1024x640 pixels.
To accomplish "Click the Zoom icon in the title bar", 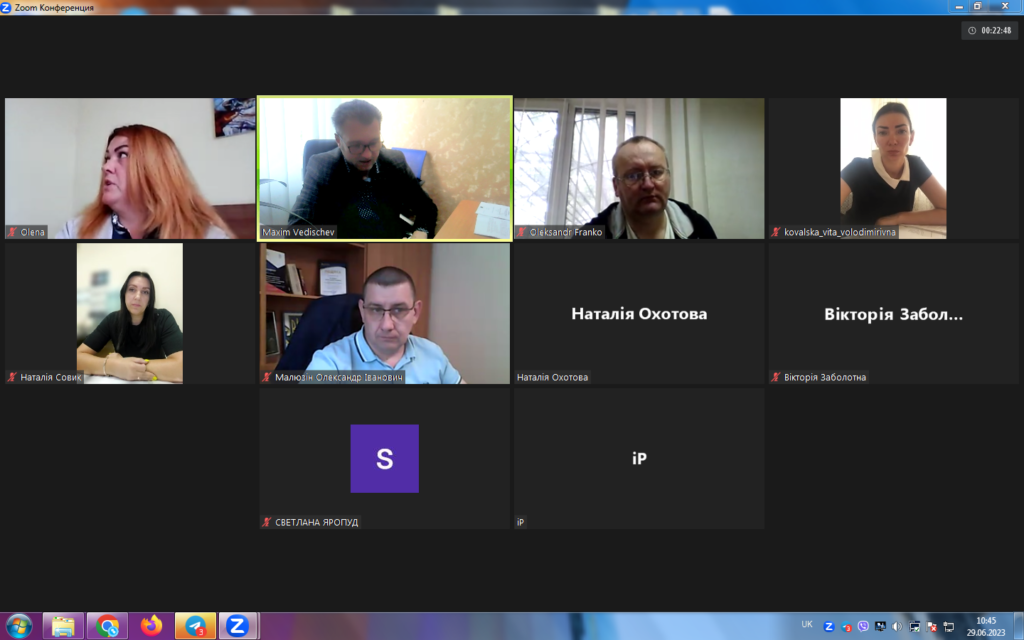I will 7,7.
